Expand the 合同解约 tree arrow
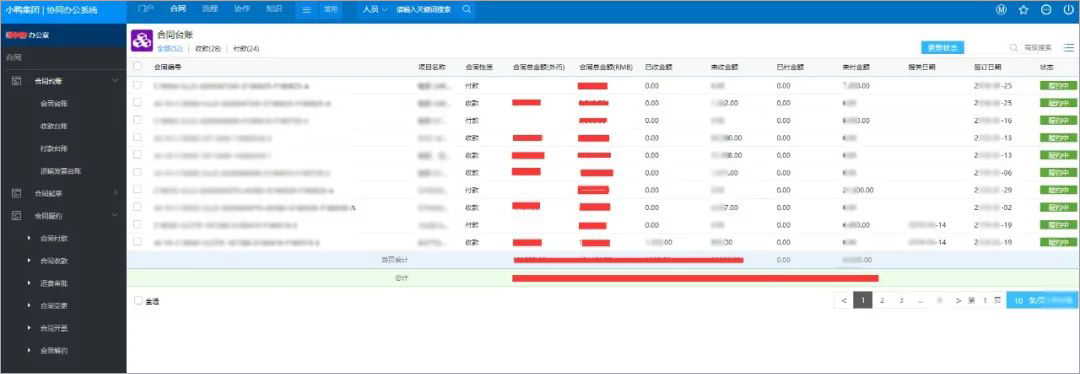The height and width of the screenshot is (374, 1080). [x=29, y=351]
